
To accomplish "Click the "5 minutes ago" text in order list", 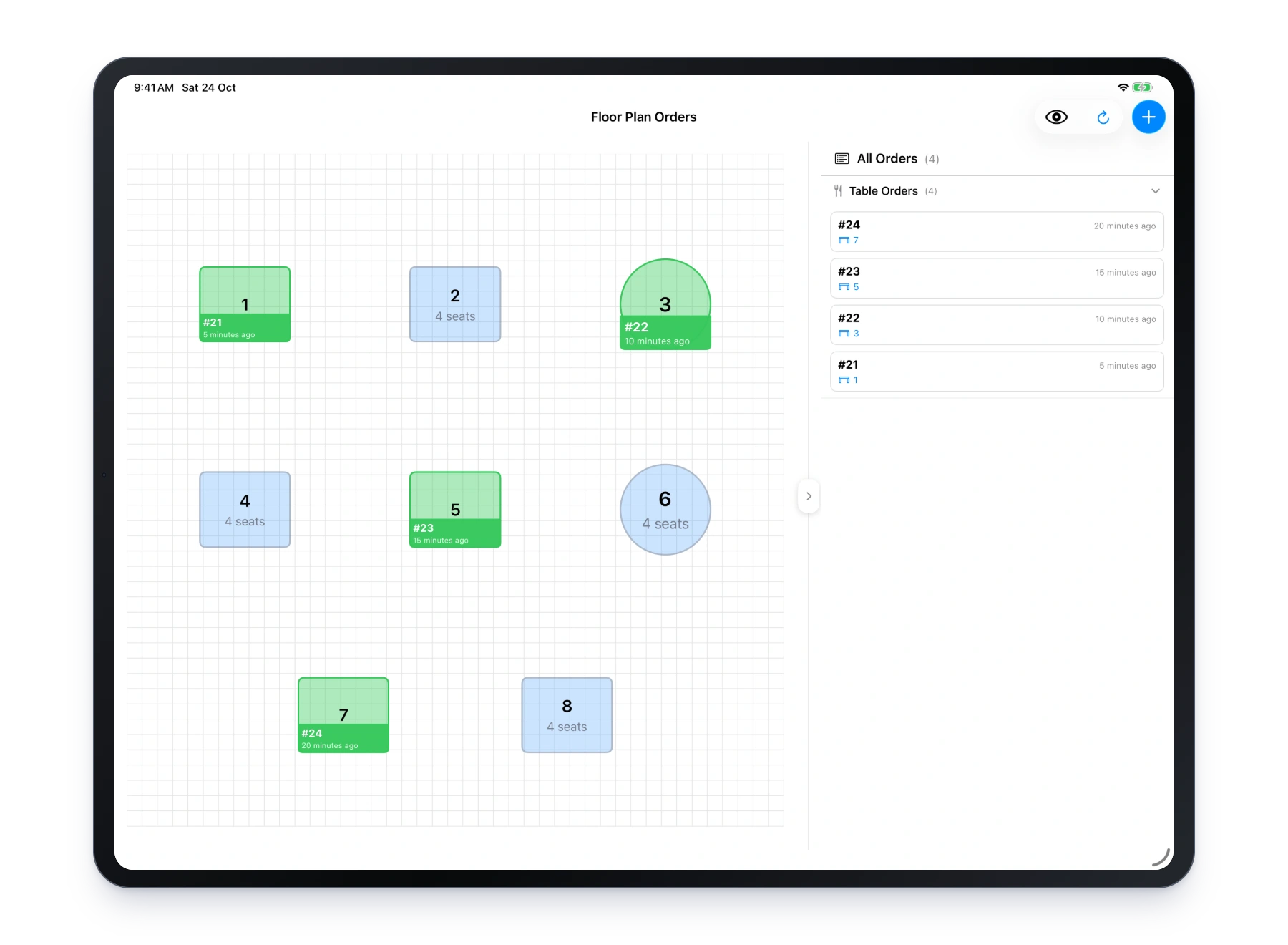I will point(1128,366).
